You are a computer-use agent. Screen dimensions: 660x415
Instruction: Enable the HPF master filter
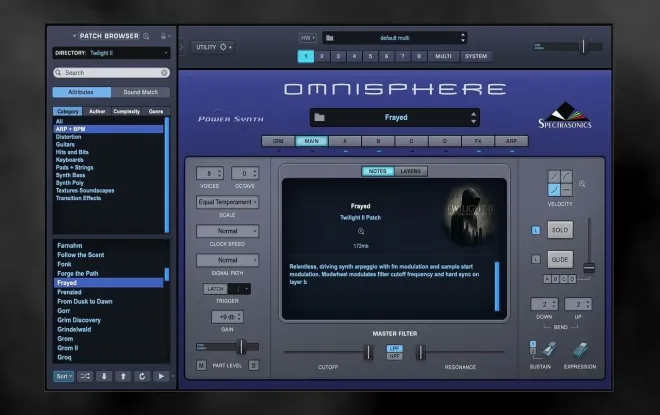click(394, 356)
